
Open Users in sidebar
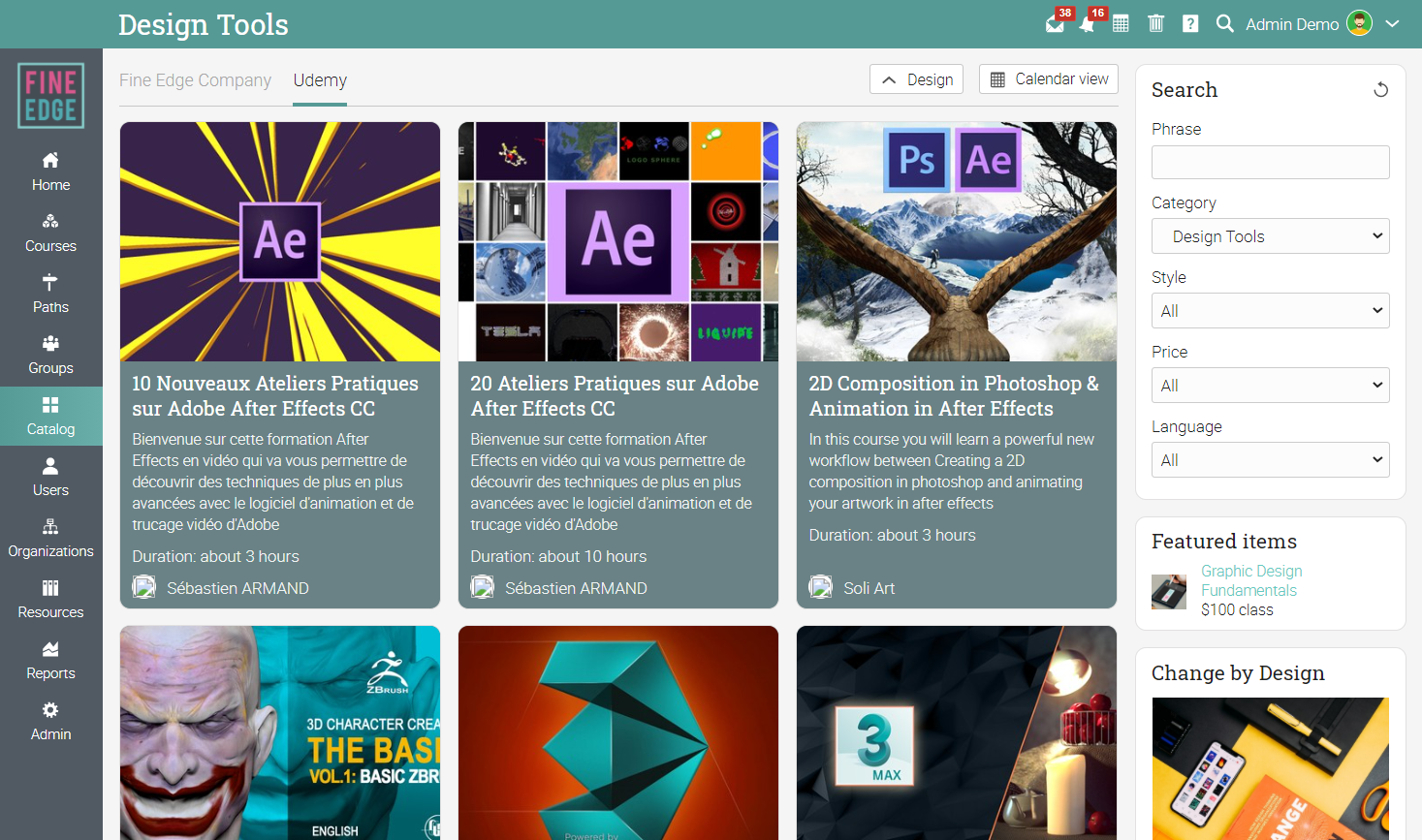point(51,478)
